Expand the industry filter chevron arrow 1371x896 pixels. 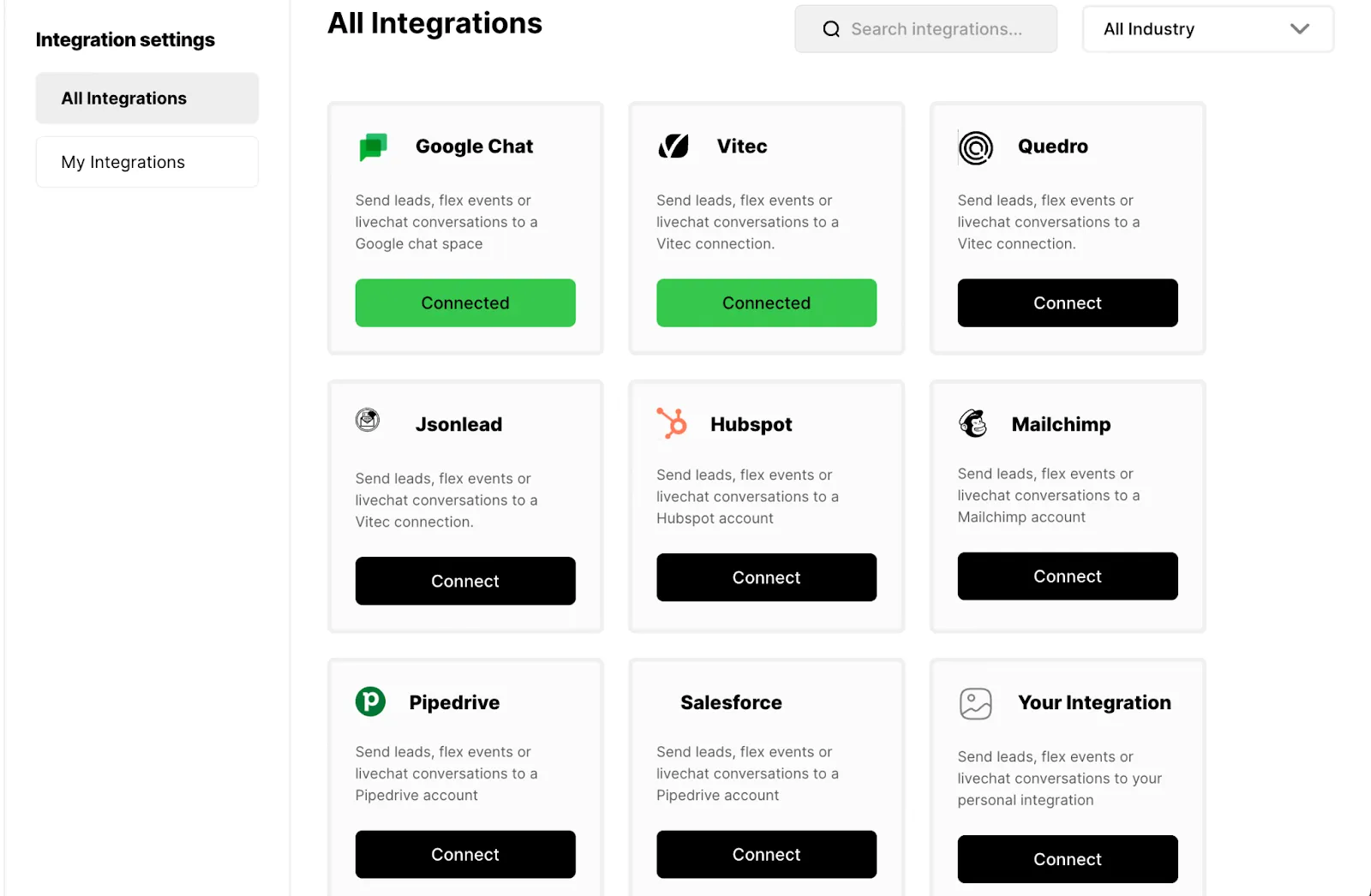[1299, 29]
